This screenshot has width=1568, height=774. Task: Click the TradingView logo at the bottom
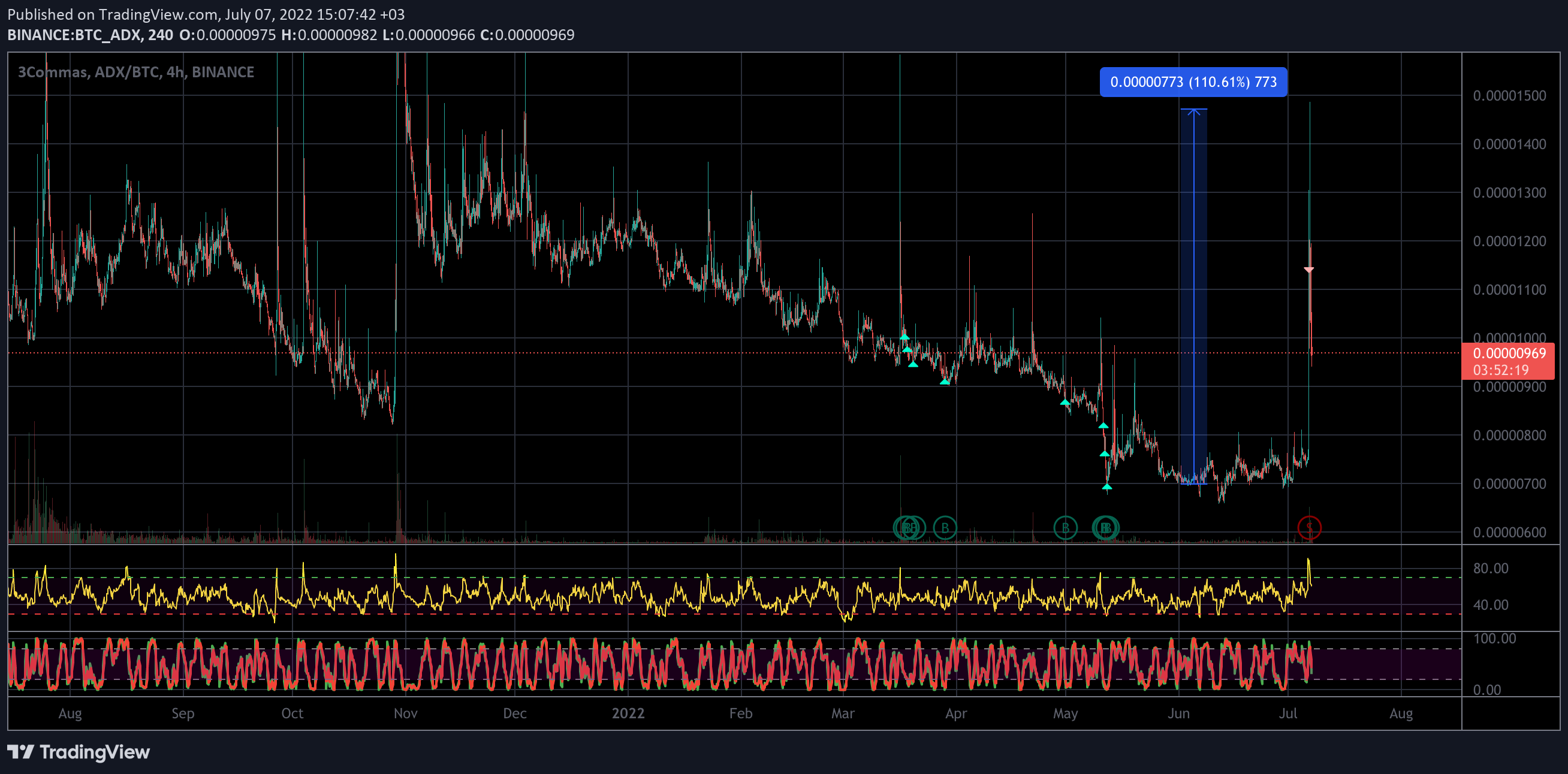(79, 752)
